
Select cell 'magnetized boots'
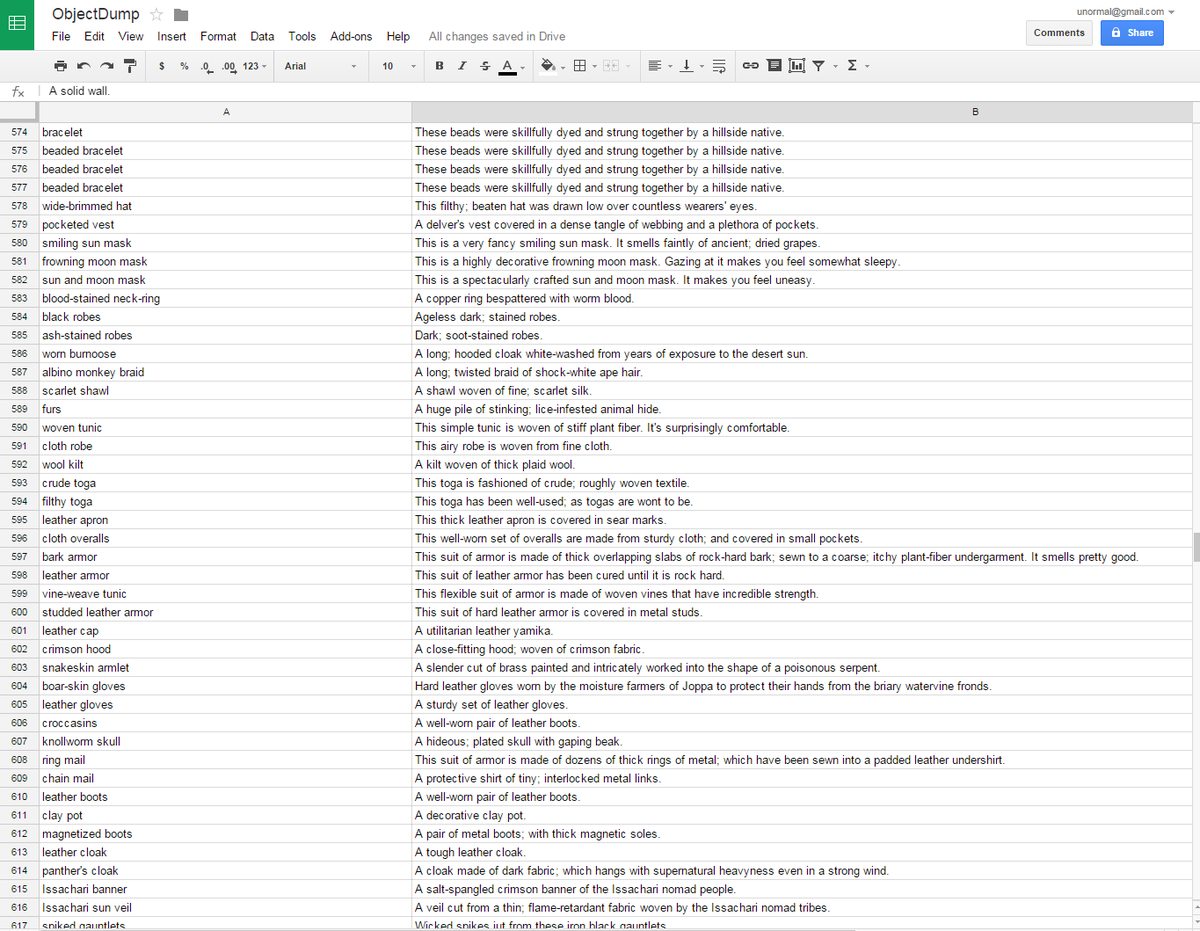225,834
